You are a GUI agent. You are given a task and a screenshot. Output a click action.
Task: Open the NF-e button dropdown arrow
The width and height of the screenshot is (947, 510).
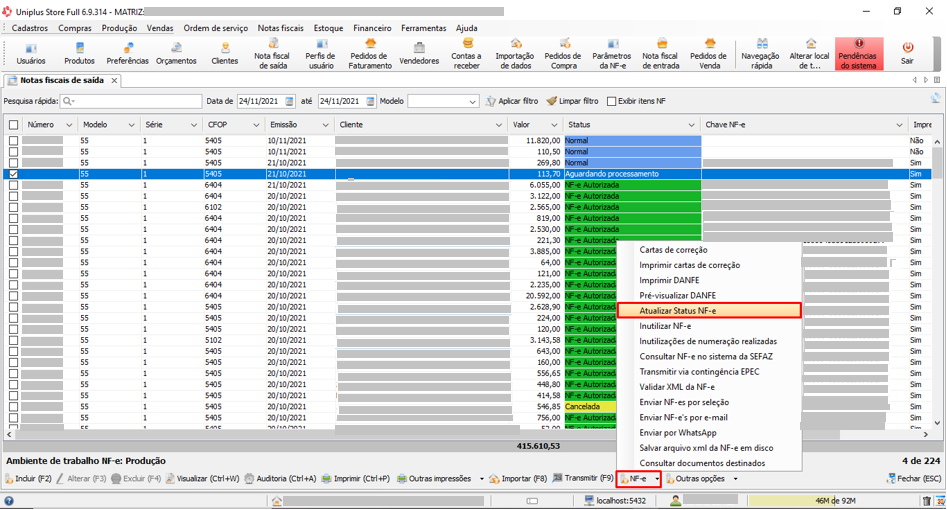click(x=657, y=479)
